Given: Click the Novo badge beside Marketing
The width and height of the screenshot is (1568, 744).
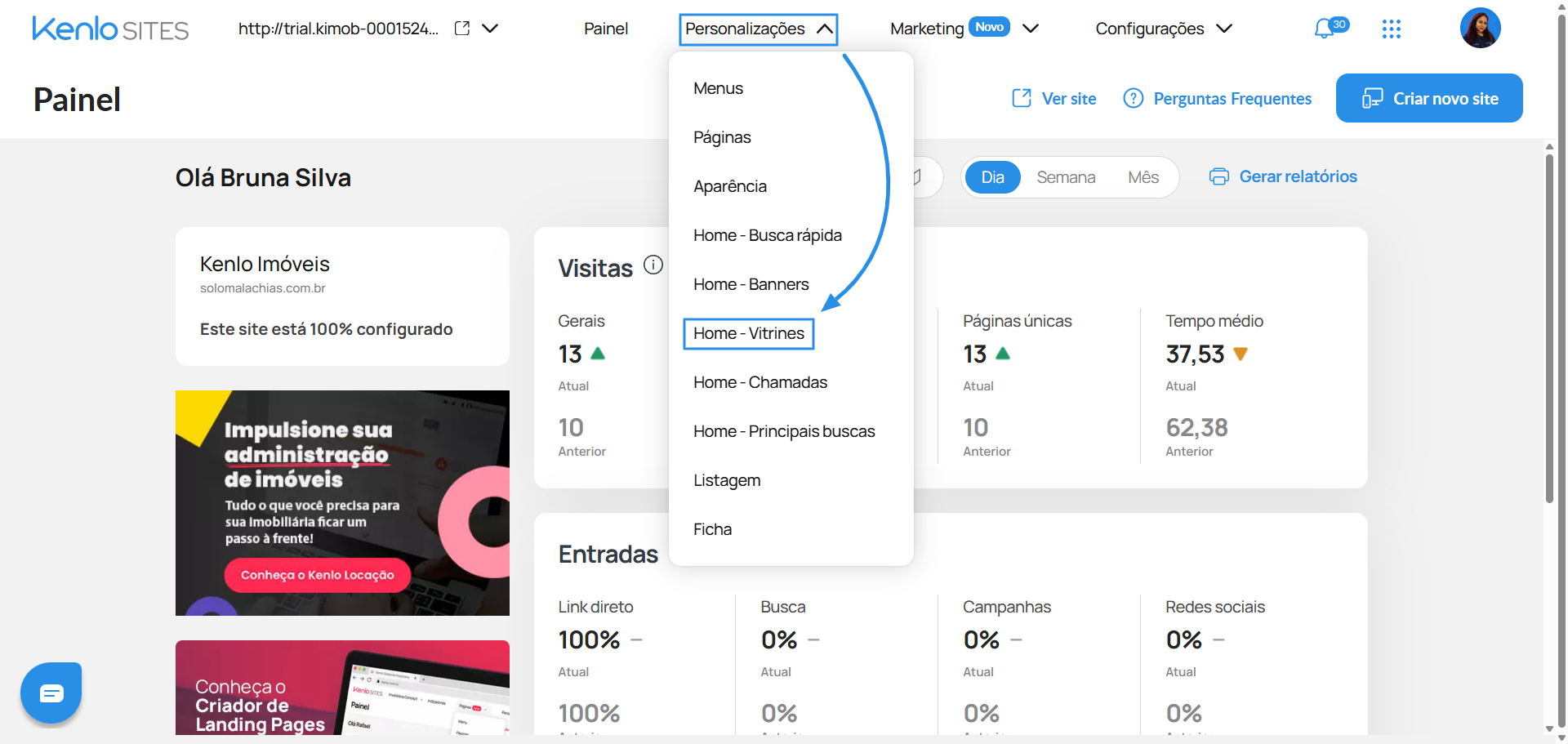Looking at the screenshot, I should point(989,27).
